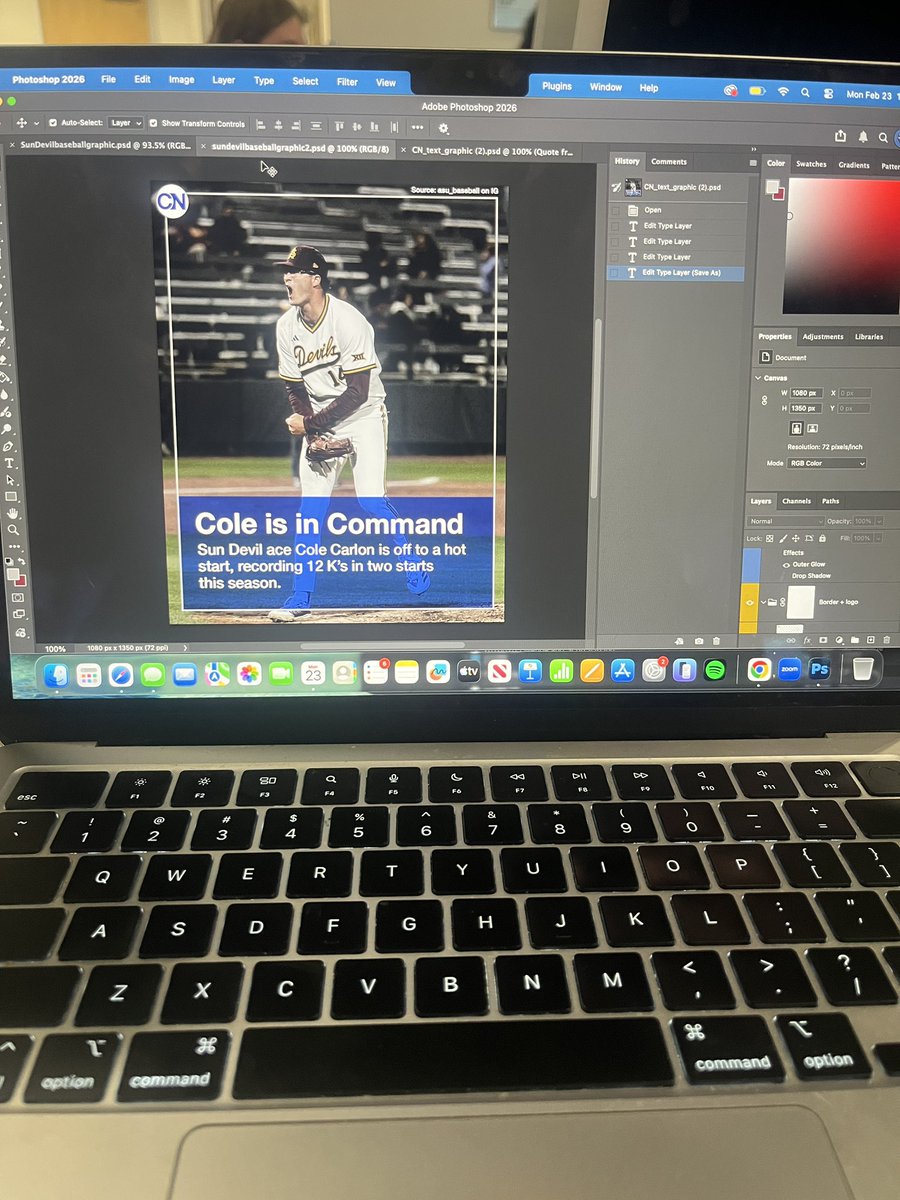
Task: Click the foreground color swatch in toolbar
Action: coord(12,574)
